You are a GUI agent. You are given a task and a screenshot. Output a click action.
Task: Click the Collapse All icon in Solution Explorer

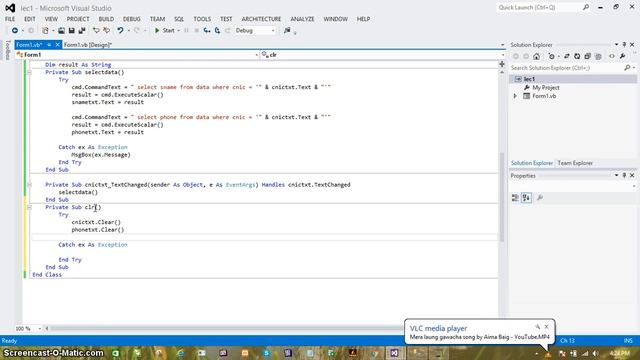[587, 56]
